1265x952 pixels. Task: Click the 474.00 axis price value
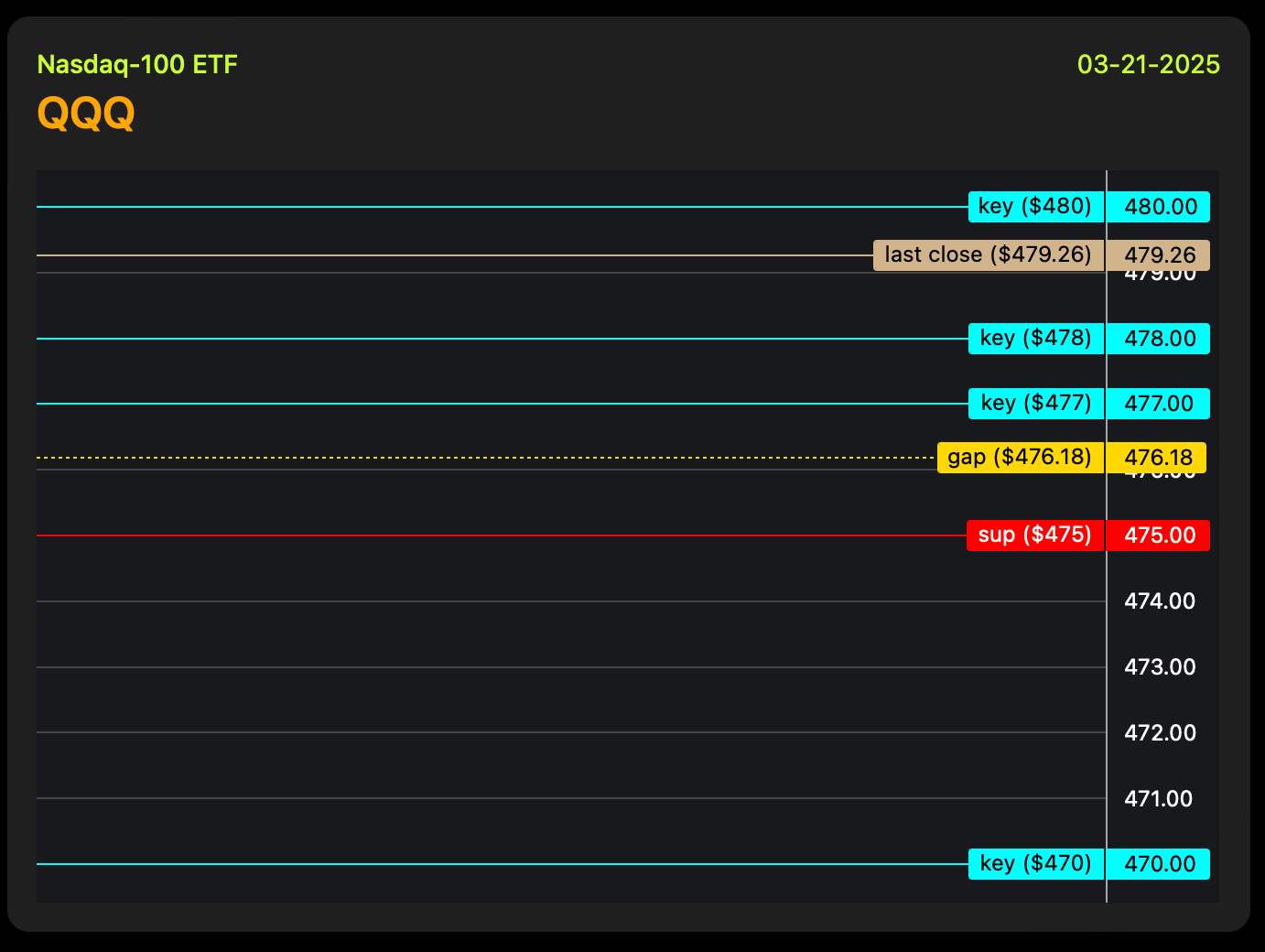[1160, 601]
